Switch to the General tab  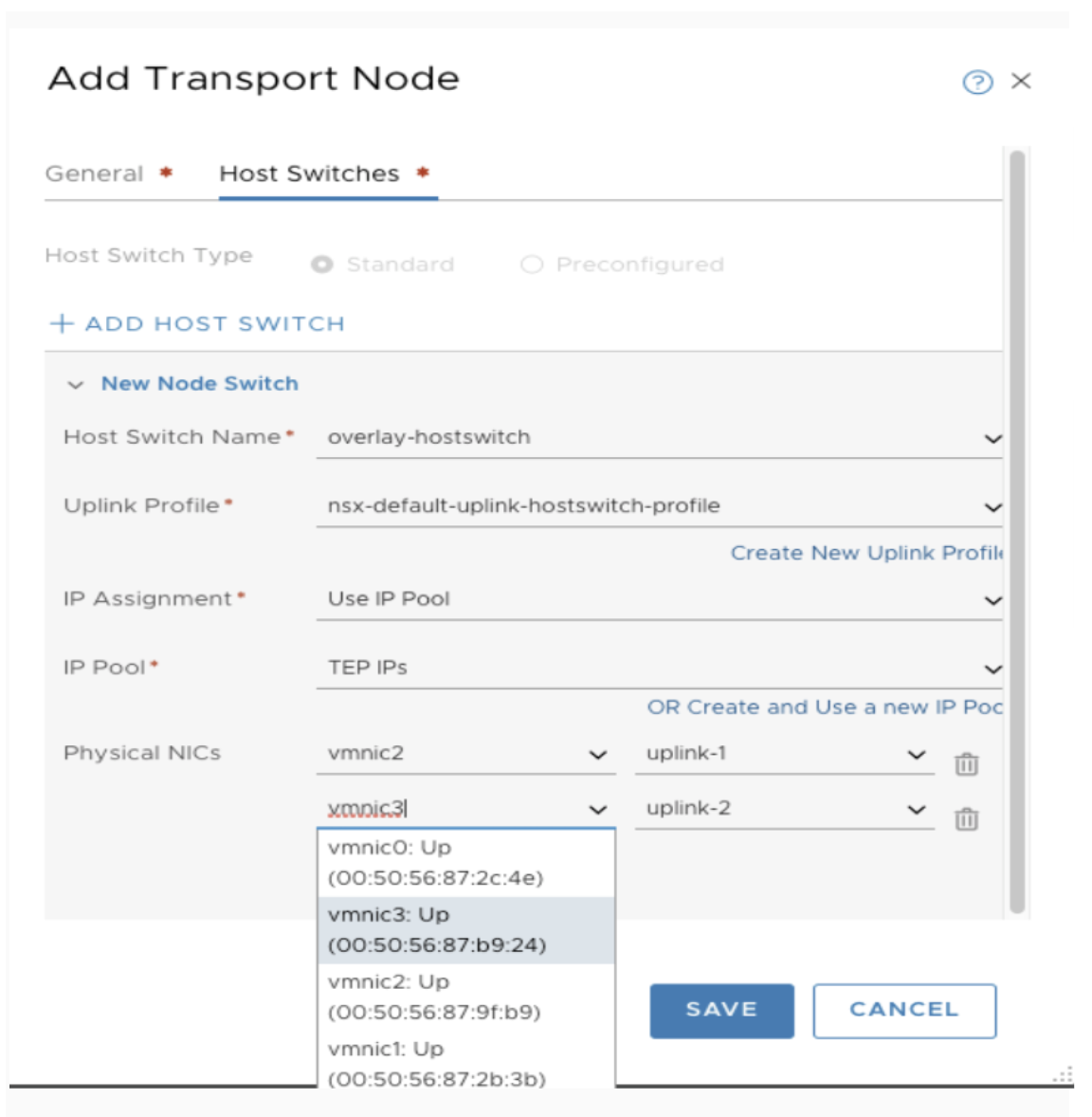(x=95, y=174)
